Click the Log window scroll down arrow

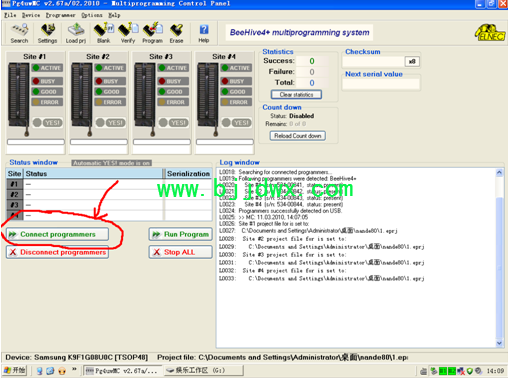pyautogui.click(x=499, y=343)
